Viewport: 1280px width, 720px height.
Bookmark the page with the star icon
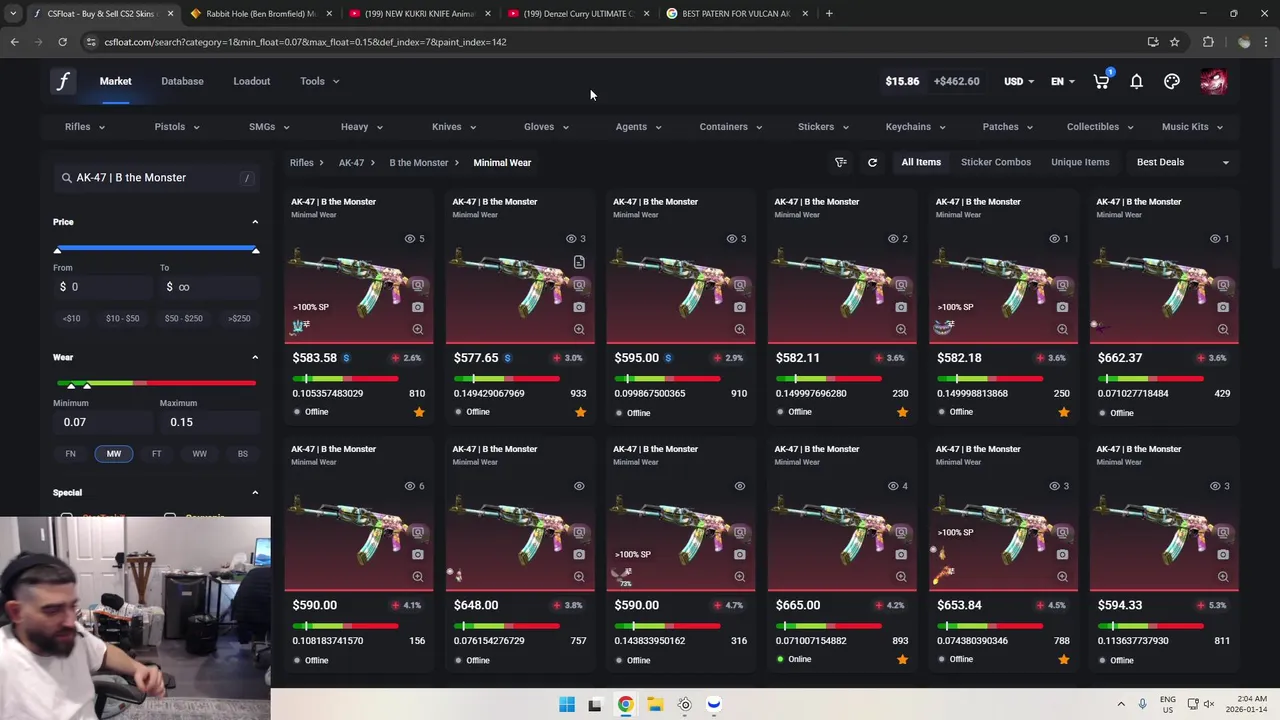(x=1174, y=42)
